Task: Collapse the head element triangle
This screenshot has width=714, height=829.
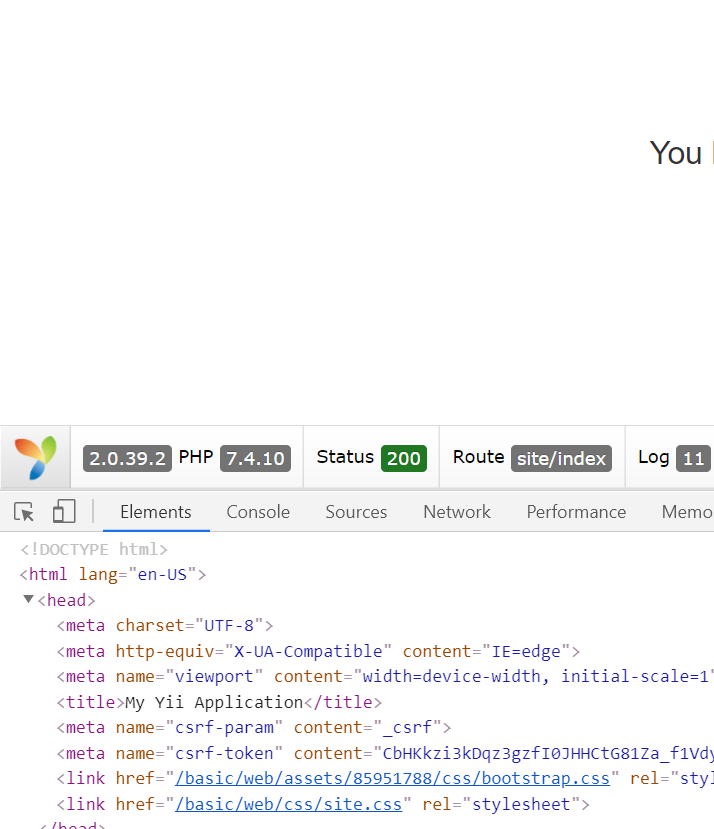Action: tap(29, 600)
